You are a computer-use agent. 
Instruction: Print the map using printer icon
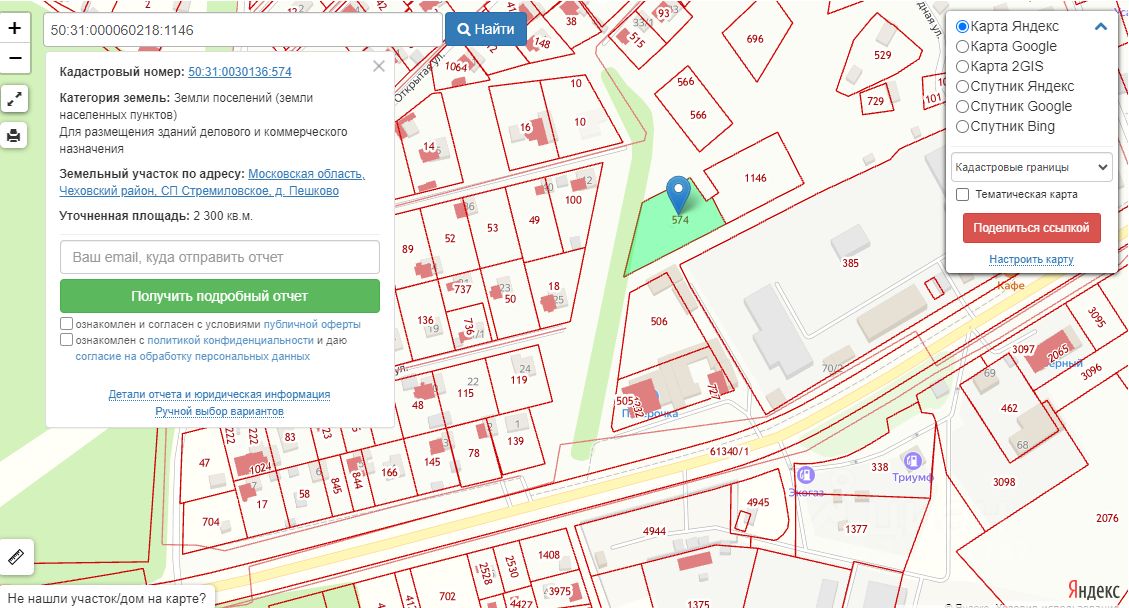(15, 135)
